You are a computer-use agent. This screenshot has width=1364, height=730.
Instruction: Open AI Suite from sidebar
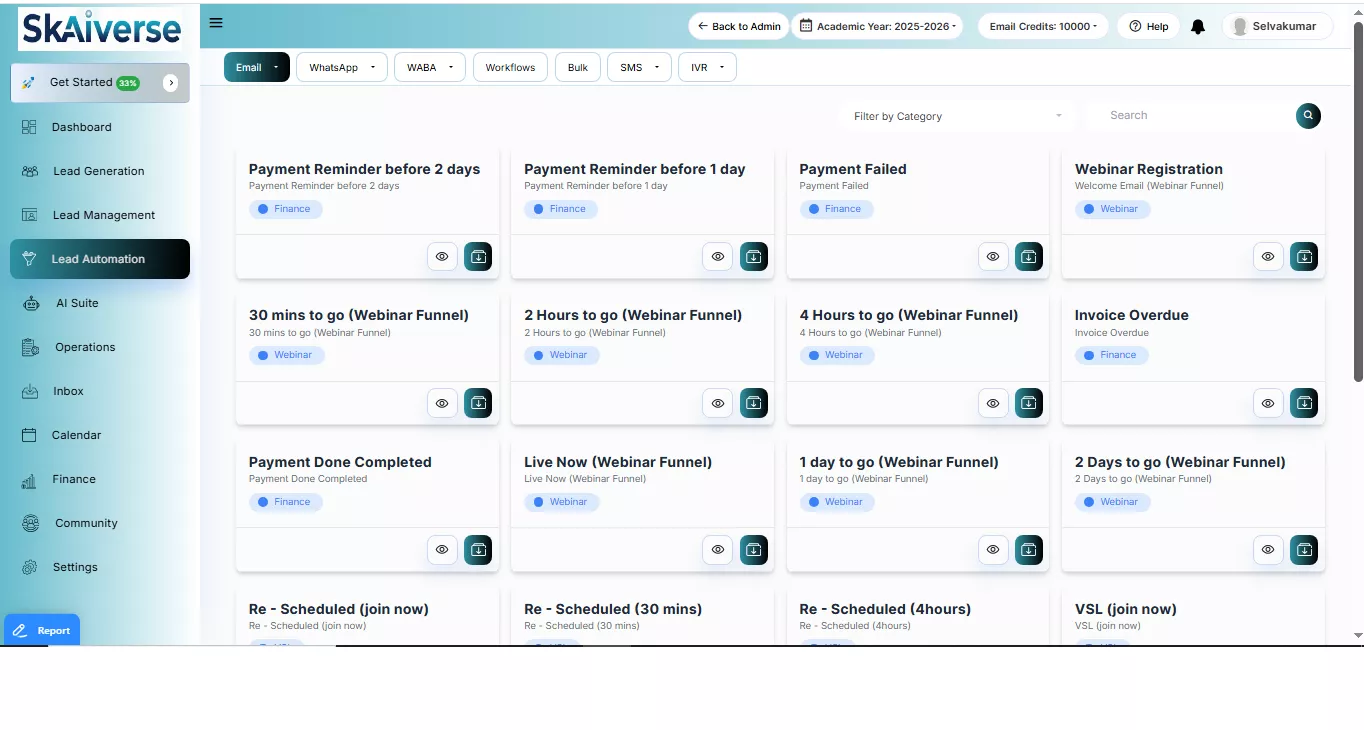(77, 303)
